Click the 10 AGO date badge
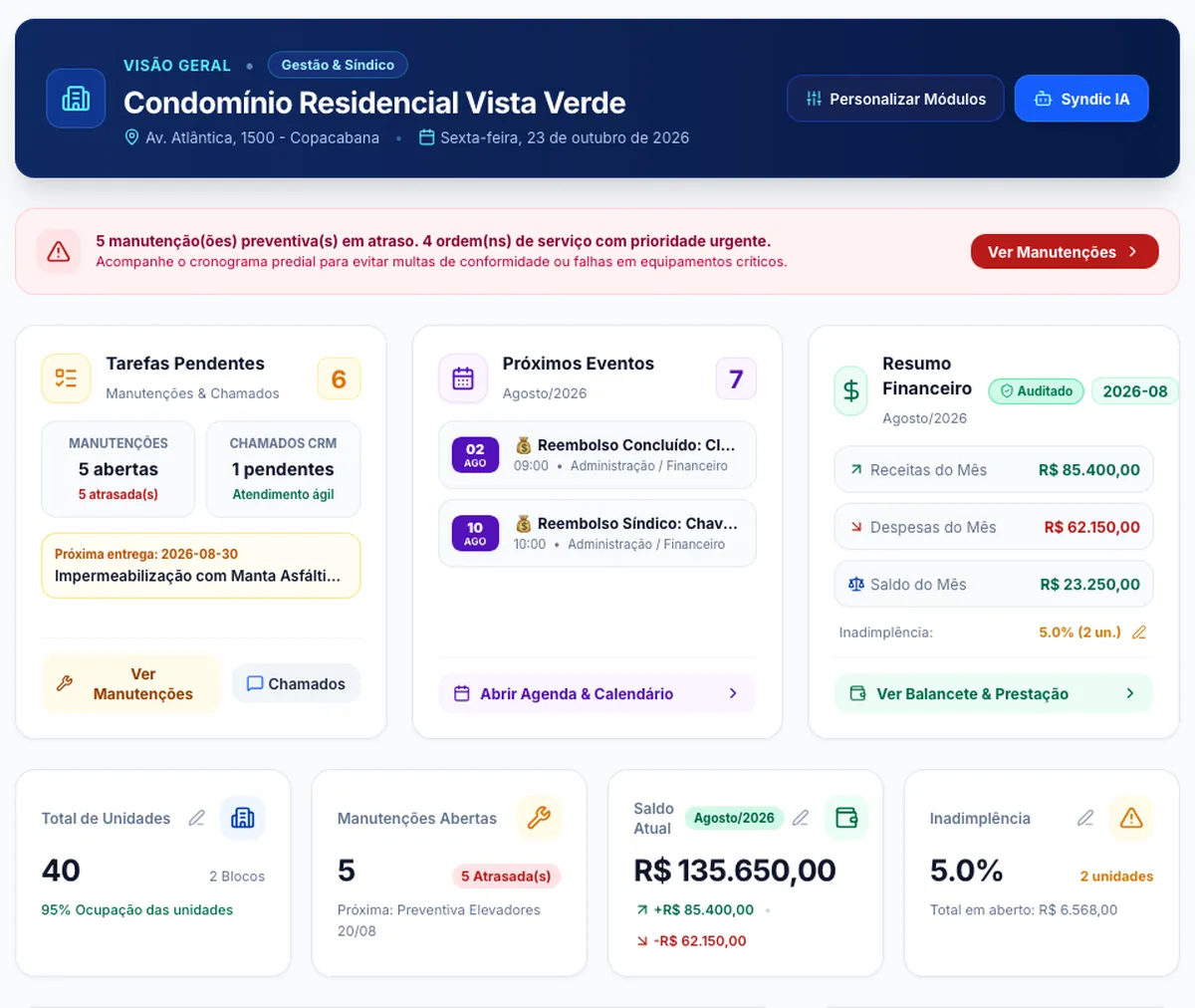The image size is (1195, 1008). (475, 534)
